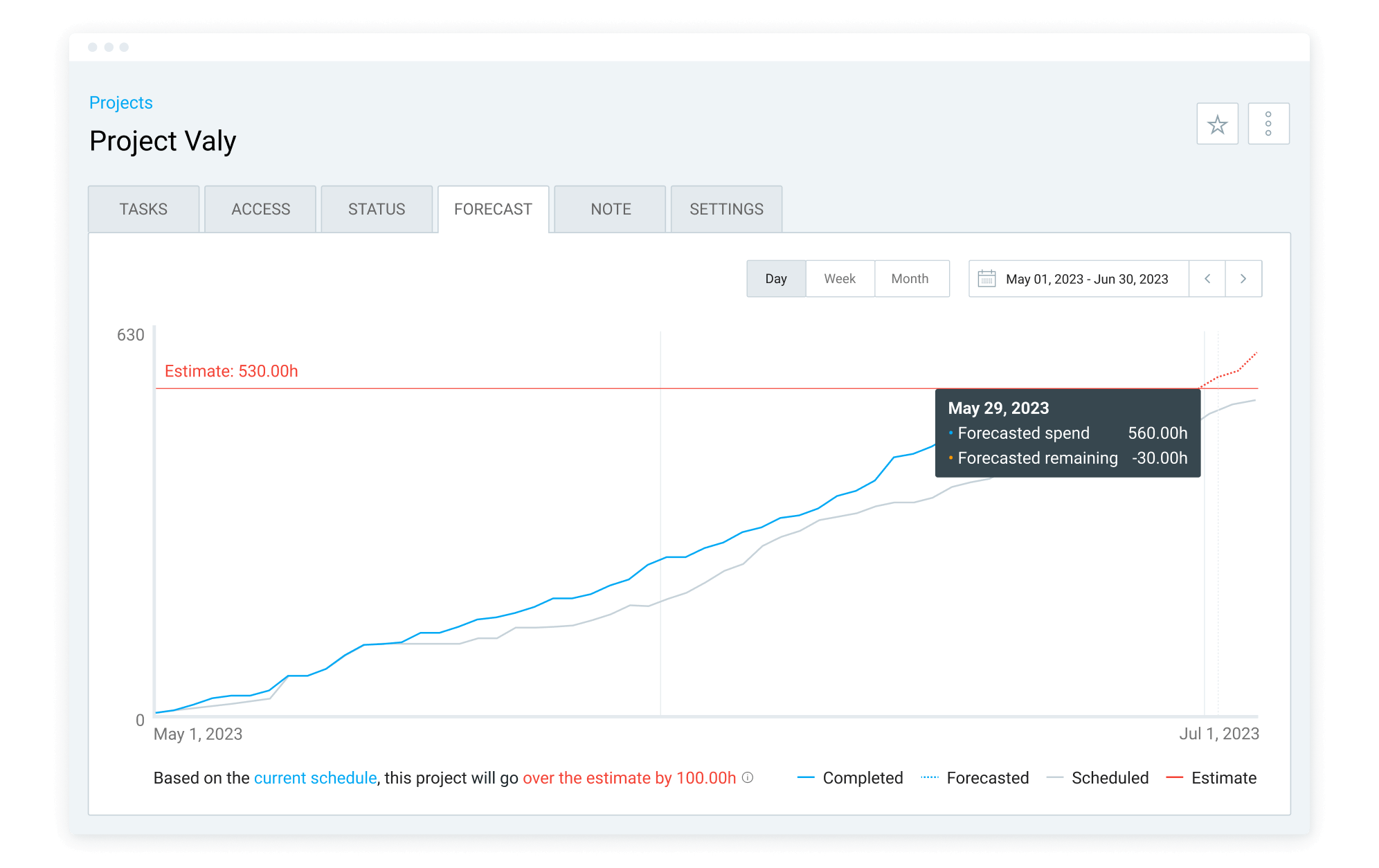Click the red Estimate 530.00h line label
Image resolution: width=1379 pixels, height=868 pixels.
[231, 371]
